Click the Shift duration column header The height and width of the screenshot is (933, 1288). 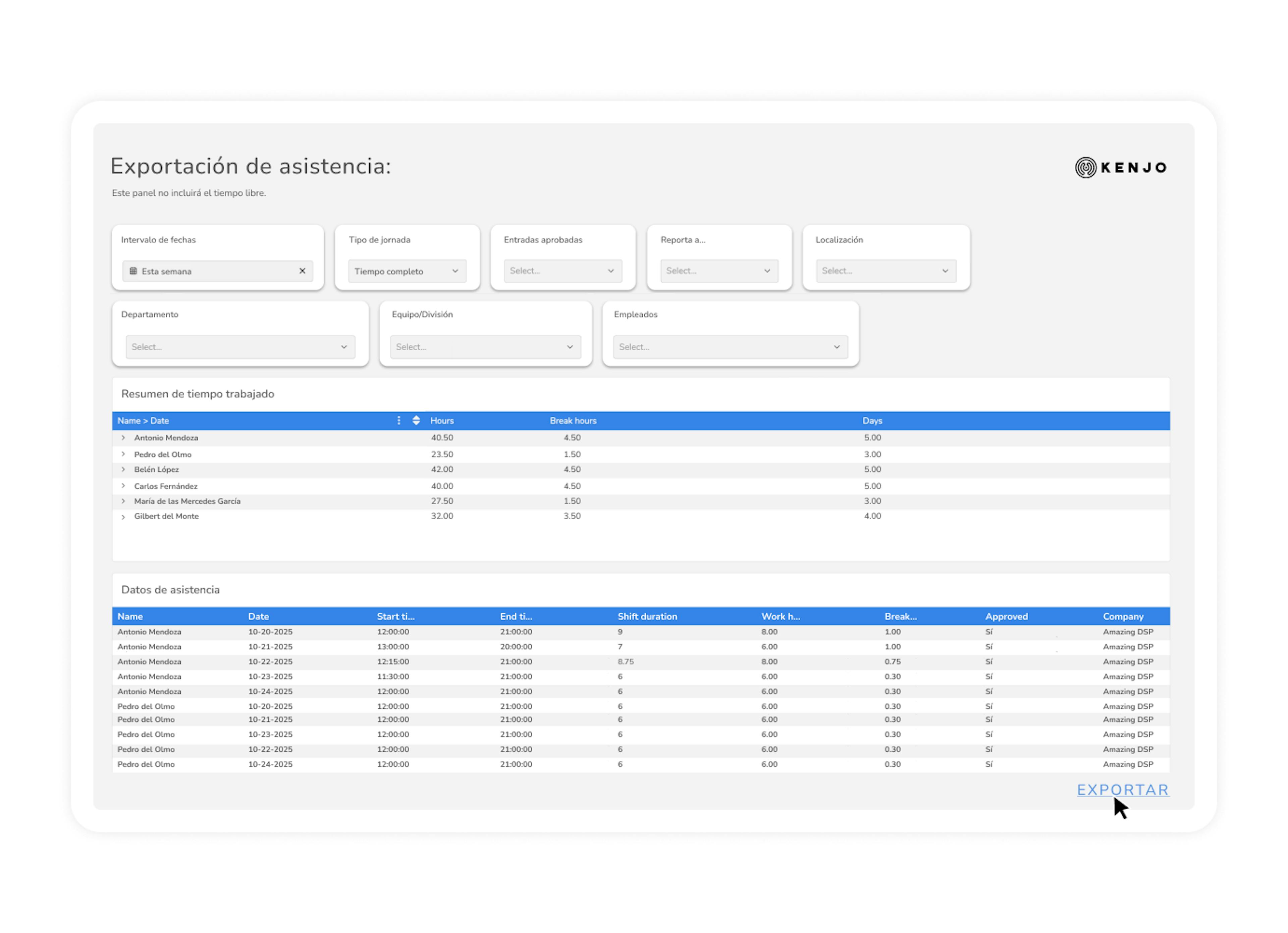(647, 616)
